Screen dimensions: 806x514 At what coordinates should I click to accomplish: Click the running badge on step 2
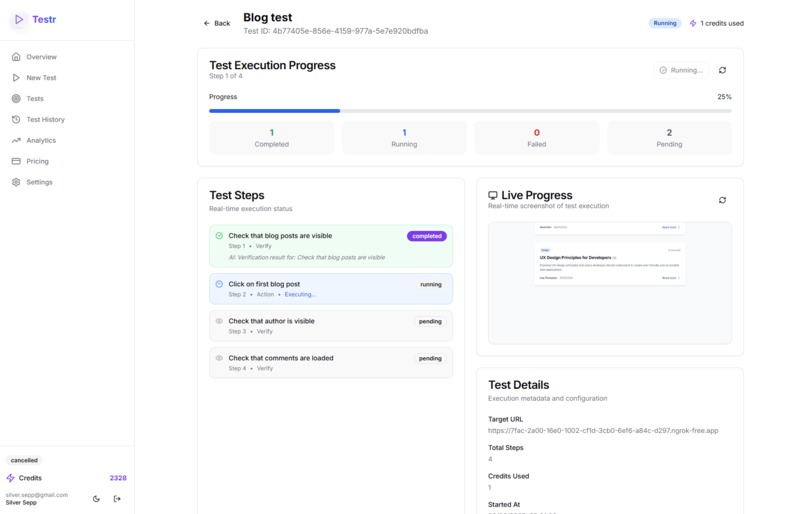pyautogui.click(x=431, y=284)
